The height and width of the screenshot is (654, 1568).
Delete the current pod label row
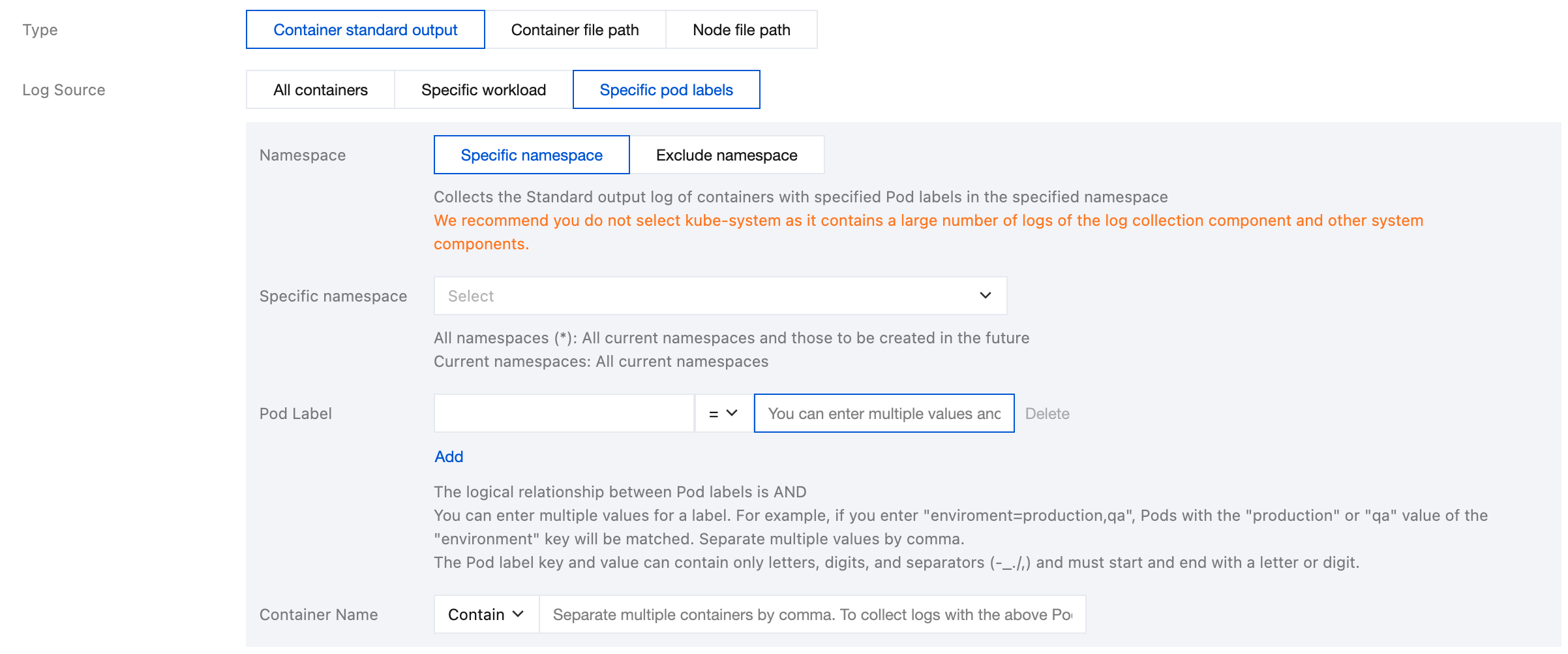coord(1047,414)
